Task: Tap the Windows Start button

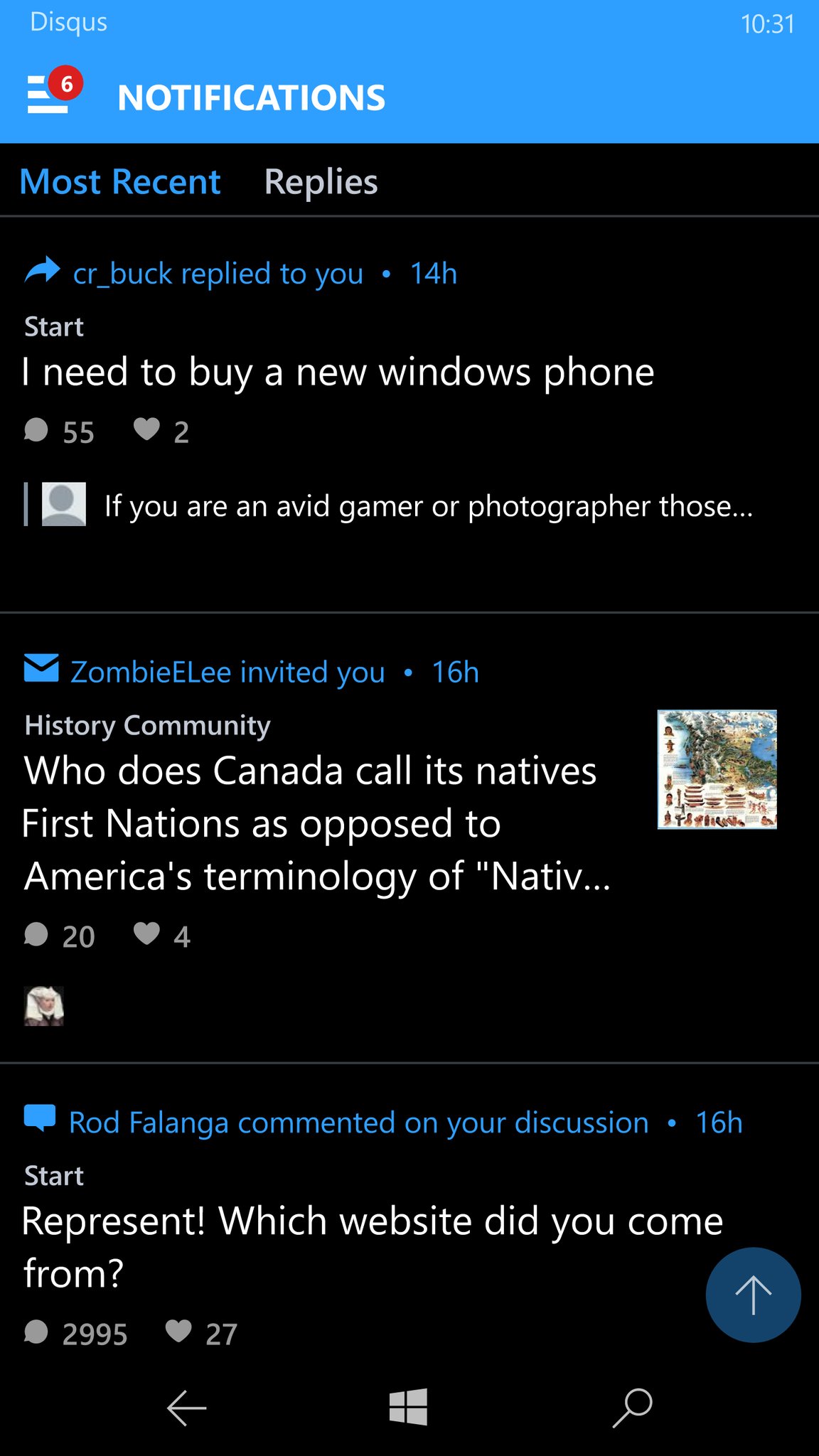Action: click(408, 1406)
